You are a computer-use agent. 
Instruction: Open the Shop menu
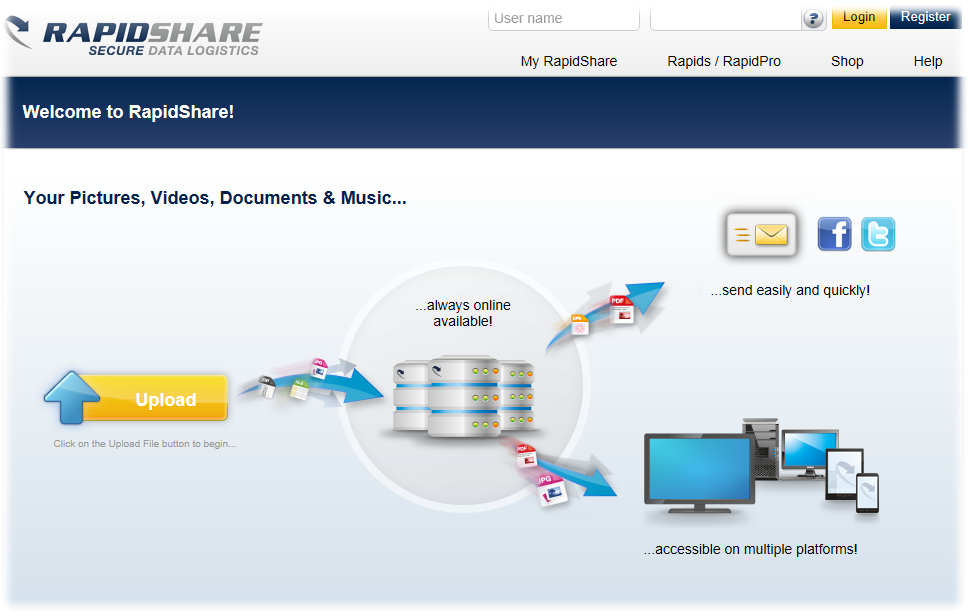[847, 61]
